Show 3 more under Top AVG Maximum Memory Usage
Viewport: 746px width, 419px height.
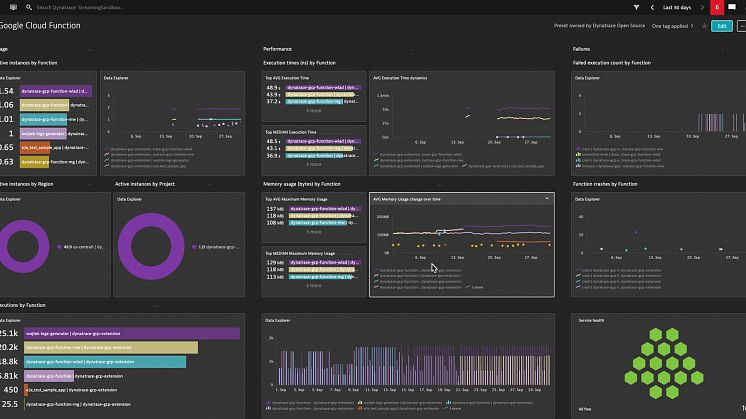[314, 232]
